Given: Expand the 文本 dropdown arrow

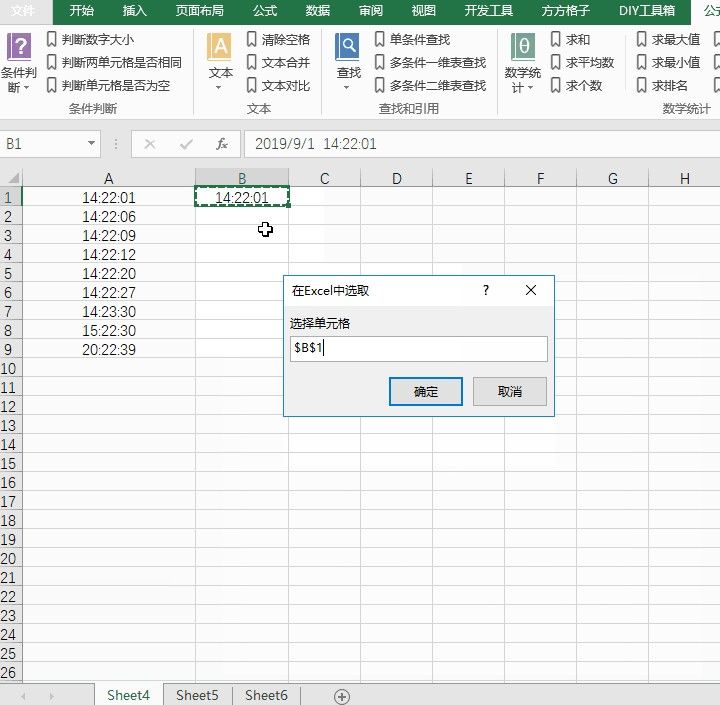Looking at the screenshot, I should (219, 88).
